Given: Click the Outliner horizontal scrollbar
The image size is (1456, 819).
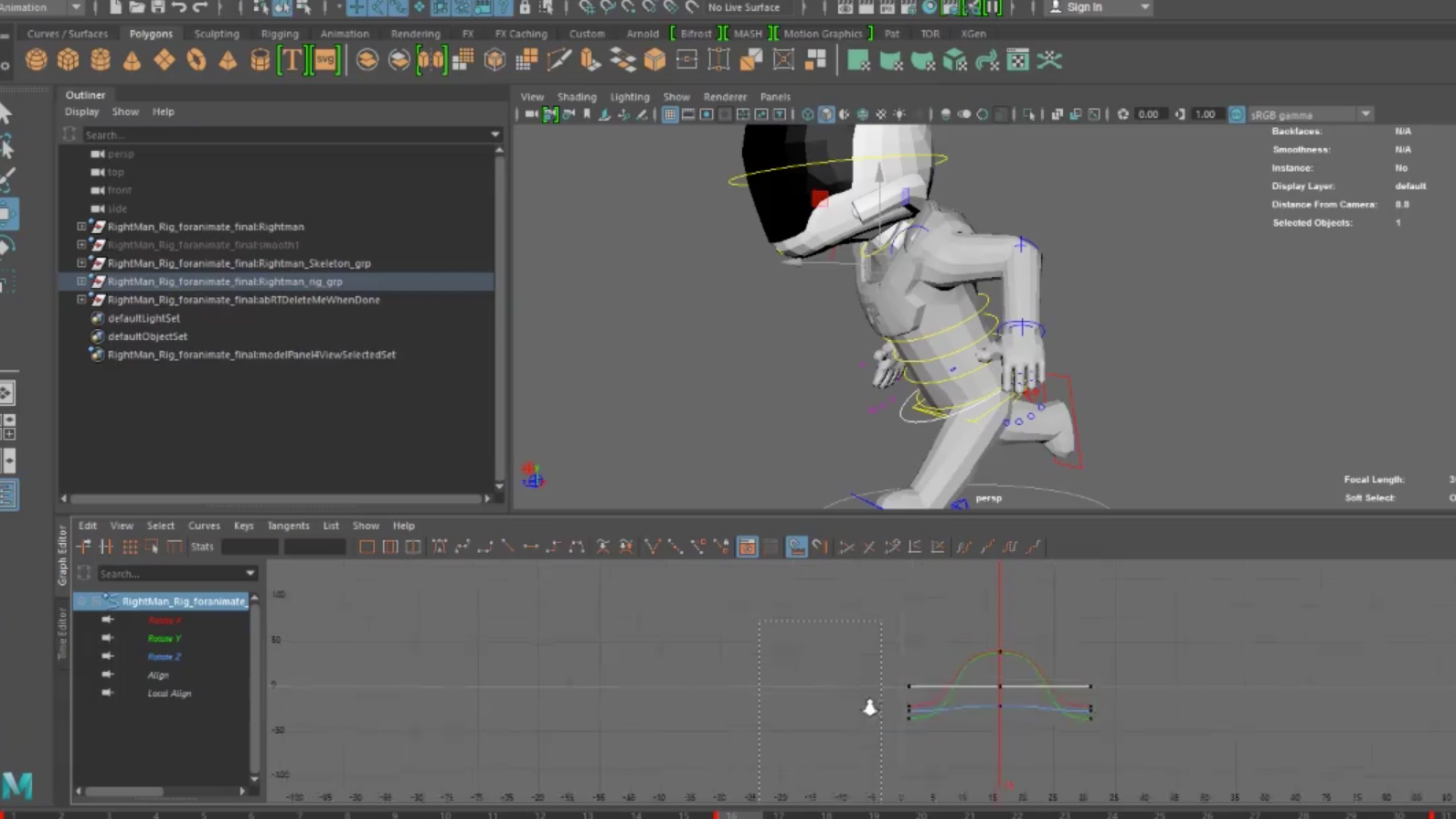Looking at the screenshot, I should pyautogui.click(x=274, y=499).
